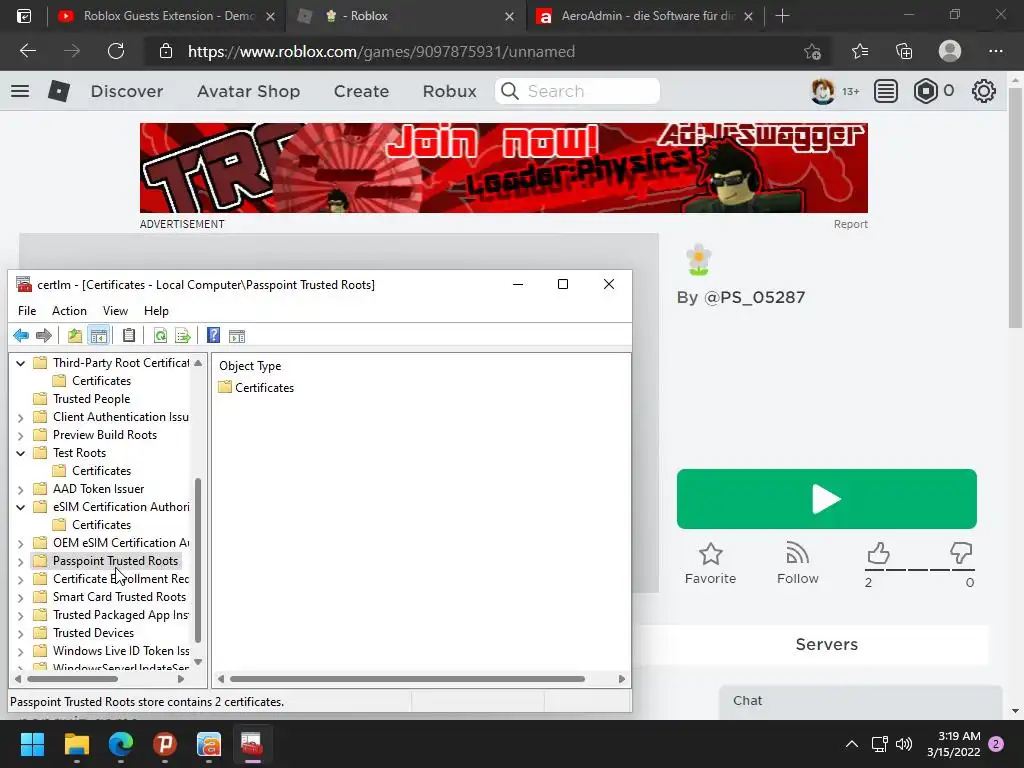The width and height of the screenshot is (1024, 768).
Task: Click the Roblox Search field
Action: 577,91
